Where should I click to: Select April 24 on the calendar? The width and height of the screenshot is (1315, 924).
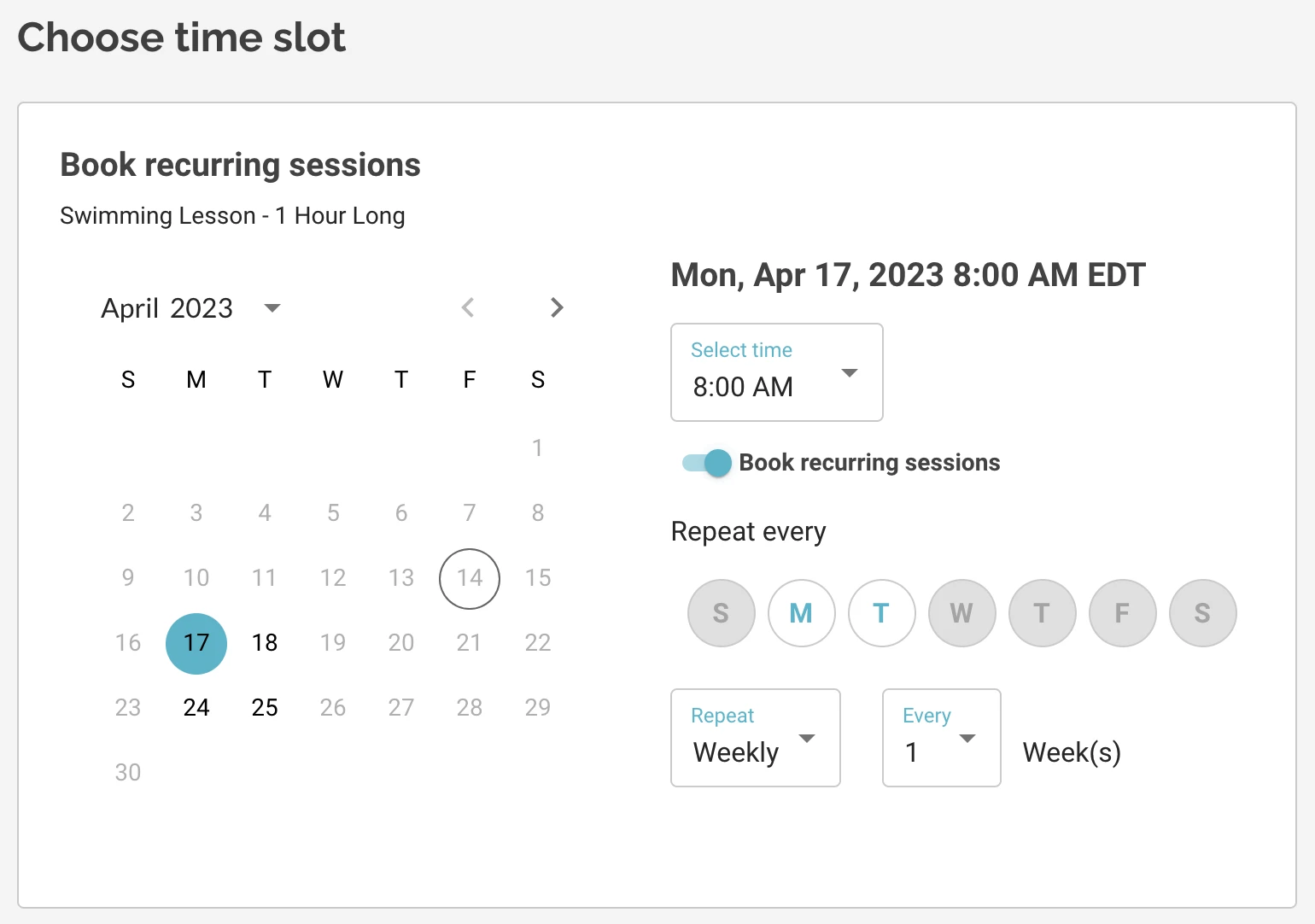coord(196,707)
